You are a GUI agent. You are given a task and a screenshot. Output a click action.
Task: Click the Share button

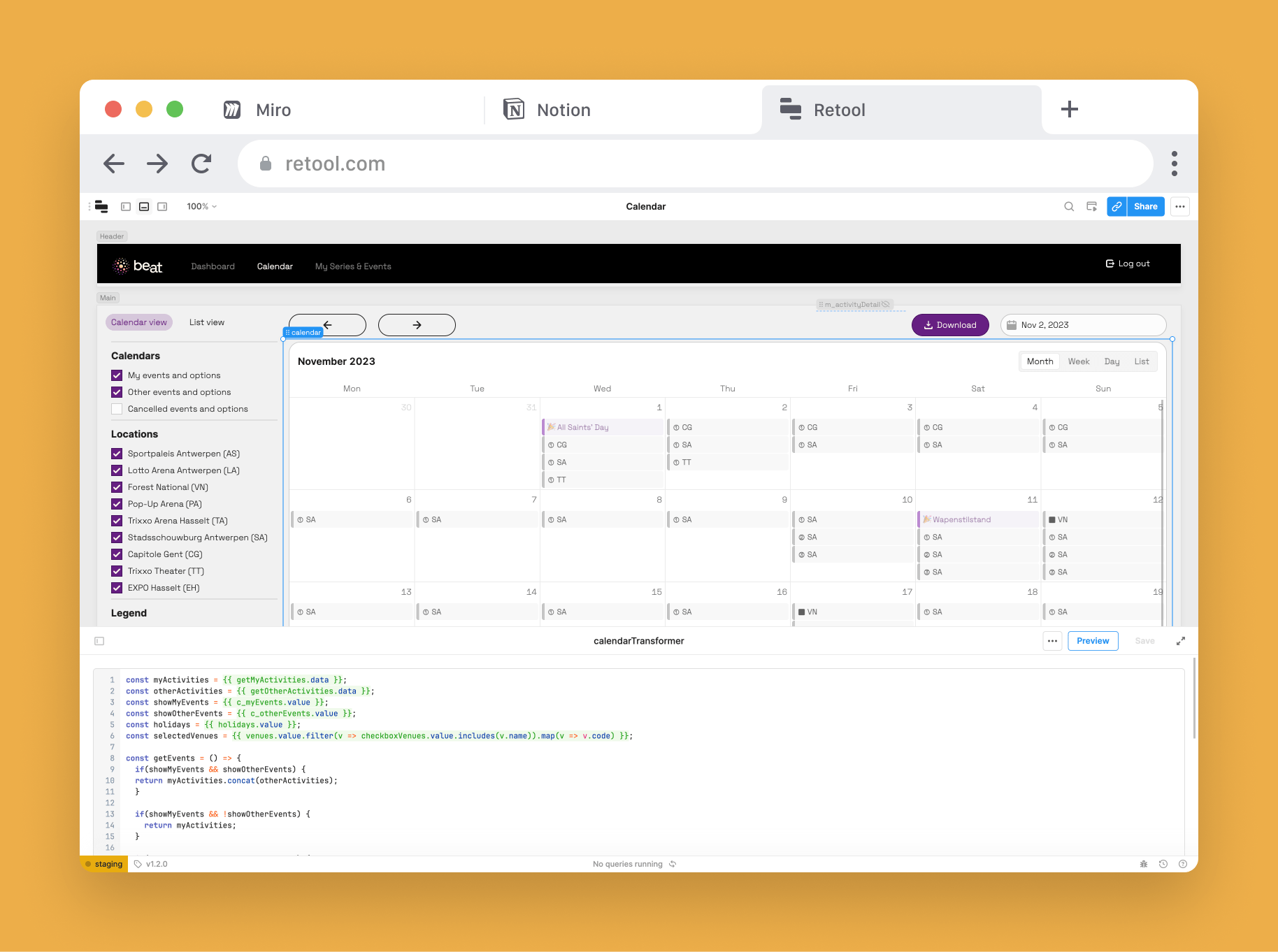[x=1145, y=206]
